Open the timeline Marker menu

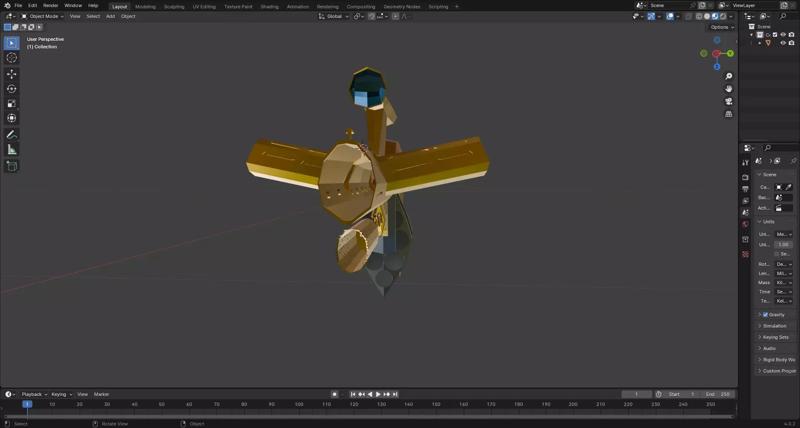101,394
